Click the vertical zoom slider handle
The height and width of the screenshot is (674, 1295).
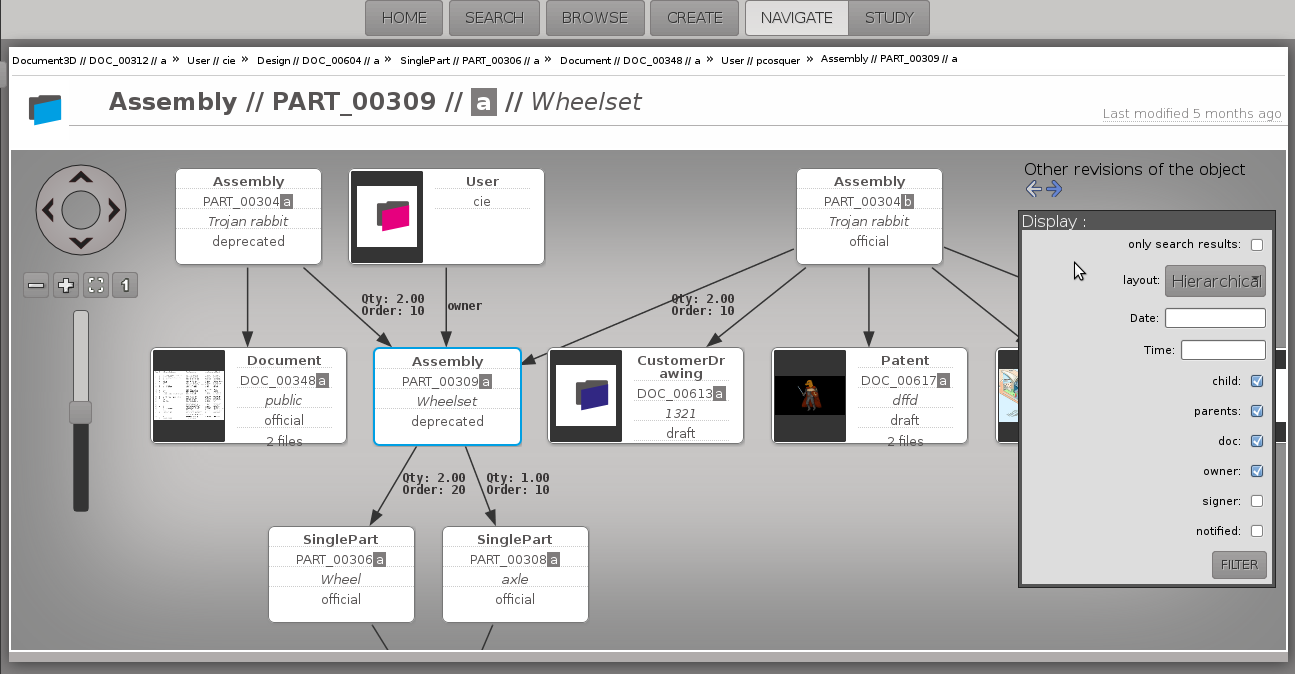coord(80,412)
